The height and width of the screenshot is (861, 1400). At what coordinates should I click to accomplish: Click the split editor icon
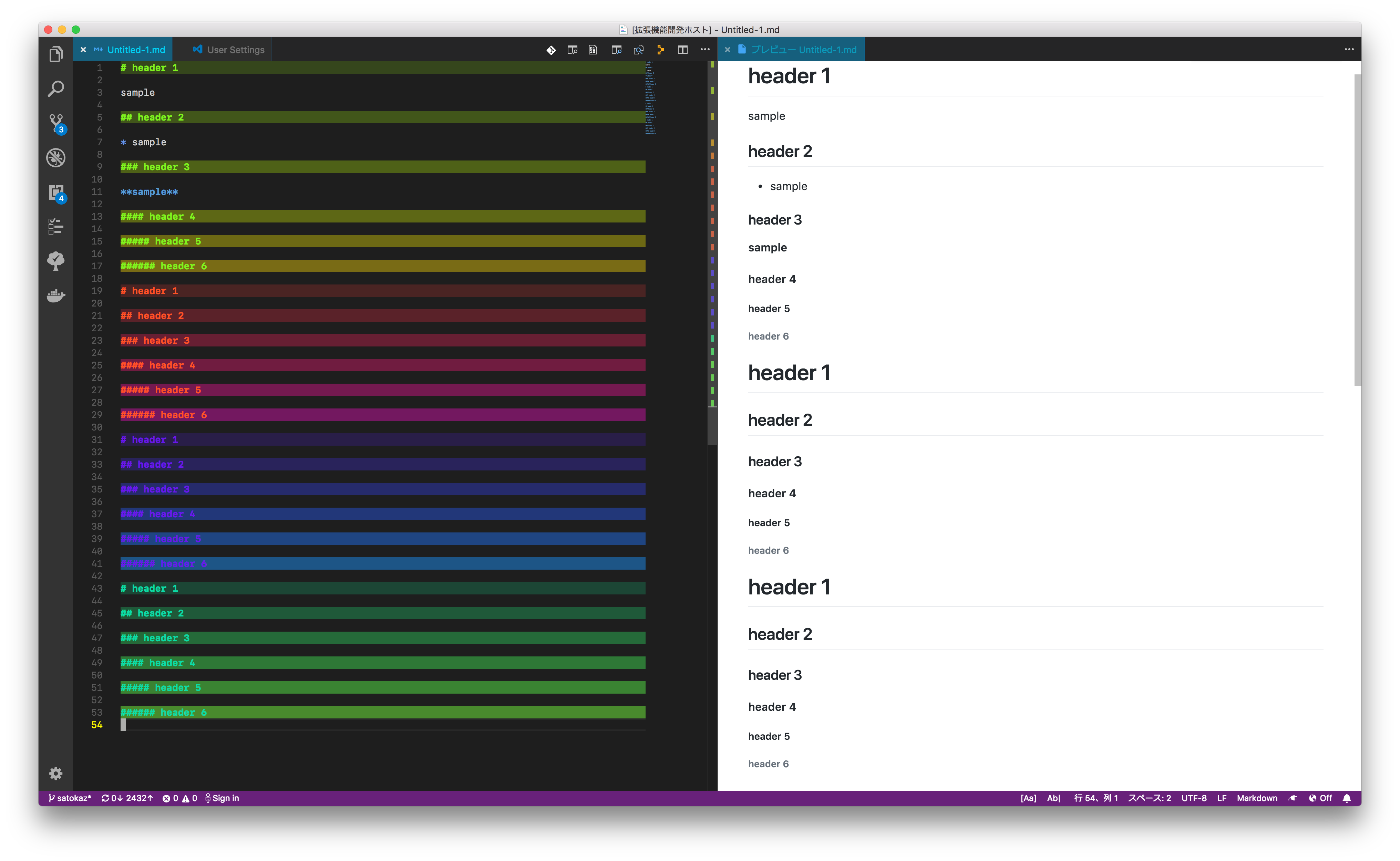682,50
